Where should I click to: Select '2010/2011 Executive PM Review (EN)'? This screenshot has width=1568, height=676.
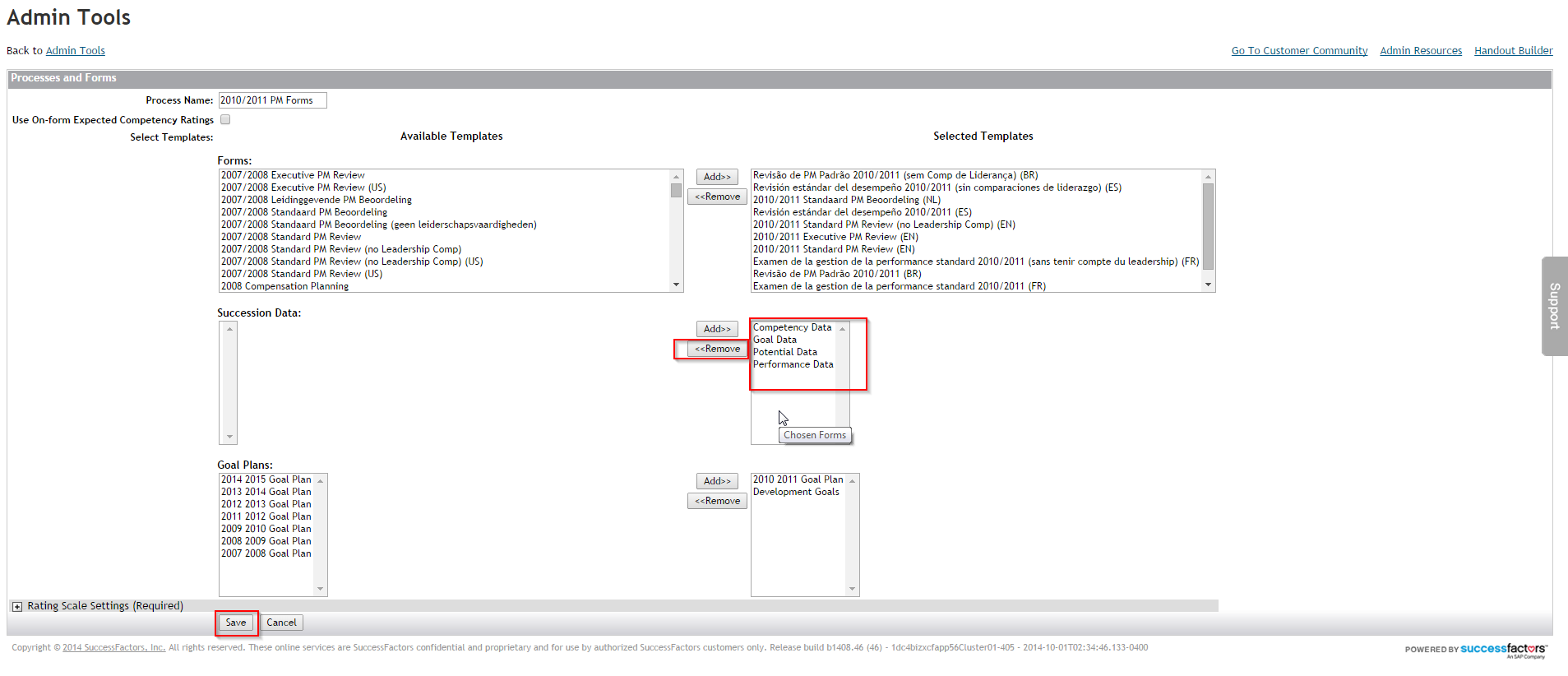(977, 237)
